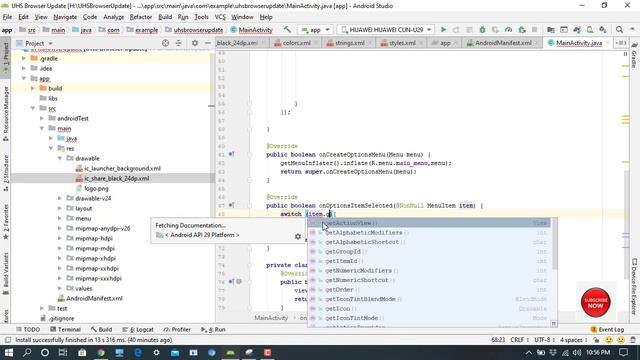Click MainActivity breadcrumb in navigation bar
This screenshot has width=640, height=360.
tap(251, 30)
